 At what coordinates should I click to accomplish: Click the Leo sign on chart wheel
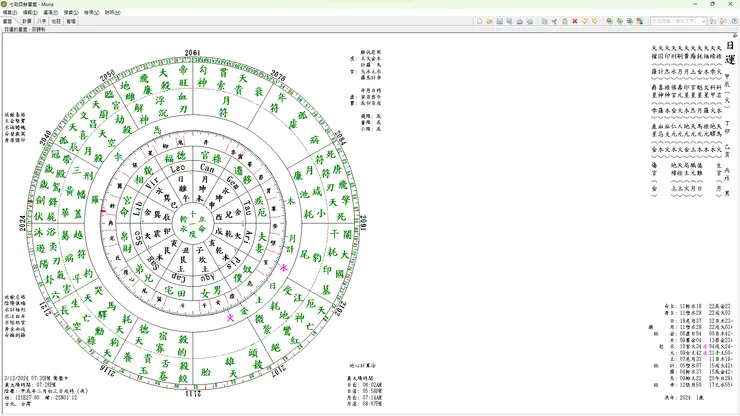point(181,171)
